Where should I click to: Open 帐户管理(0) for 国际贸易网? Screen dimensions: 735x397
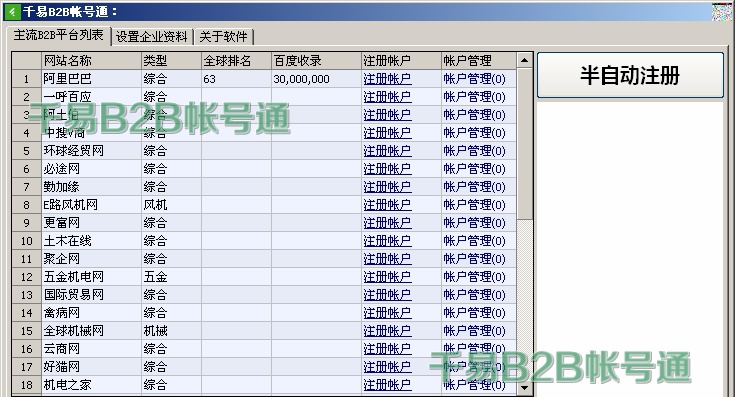[x=474, y=295]
